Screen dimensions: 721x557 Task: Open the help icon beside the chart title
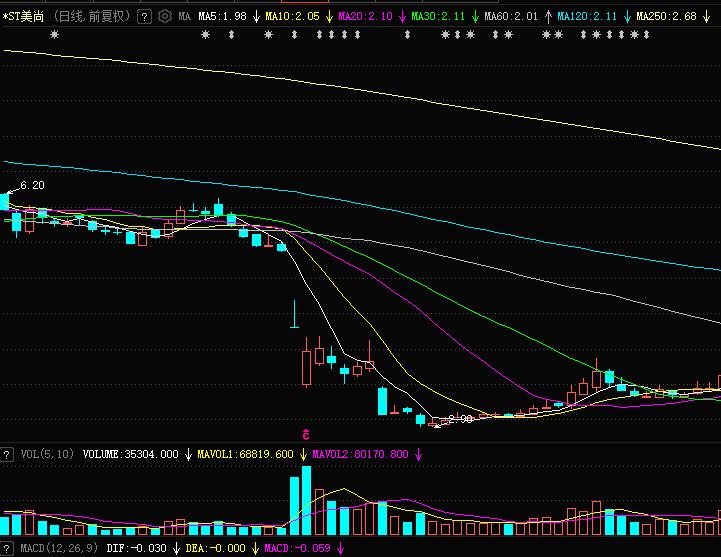[144, 17]
